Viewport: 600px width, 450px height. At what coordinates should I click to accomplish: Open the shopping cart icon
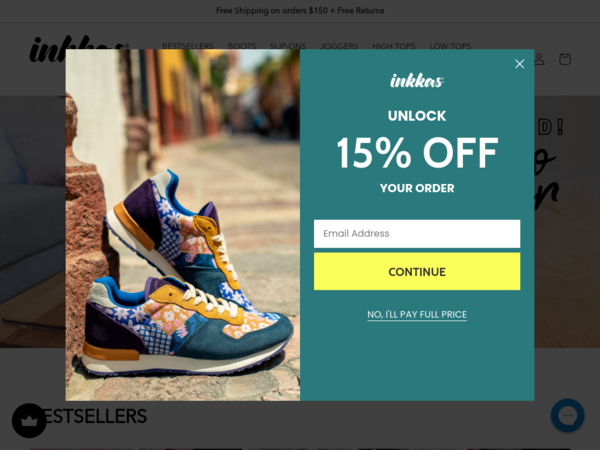pyautogui.click(x=565, y=59)
